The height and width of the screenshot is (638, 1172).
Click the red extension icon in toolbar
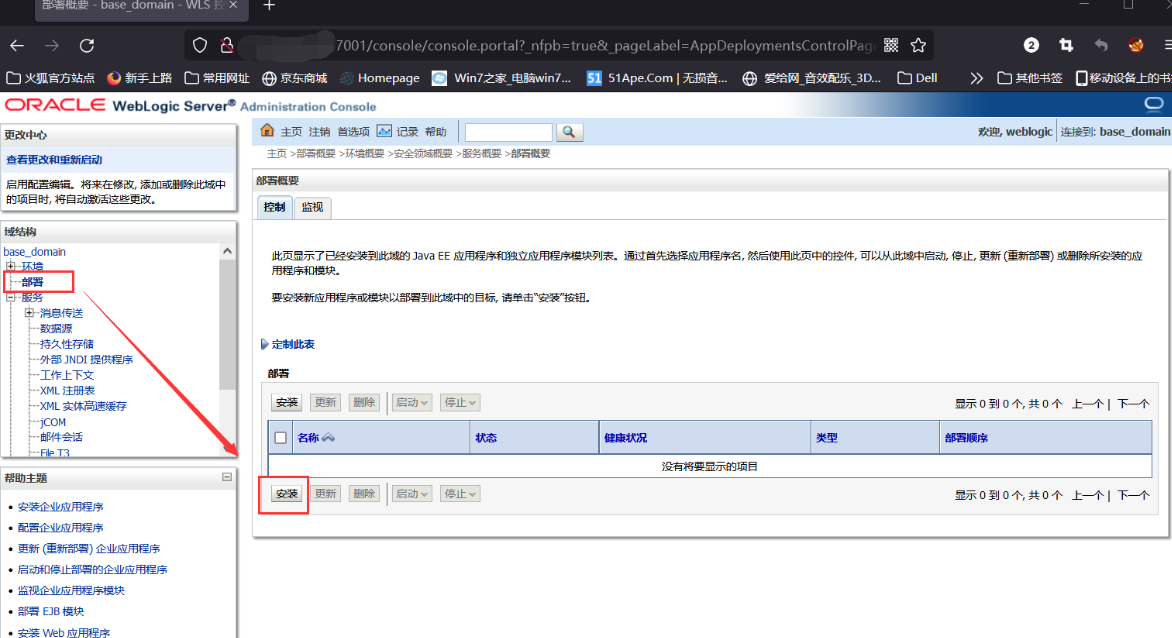pyautogui.click(x=1136, y=46)
